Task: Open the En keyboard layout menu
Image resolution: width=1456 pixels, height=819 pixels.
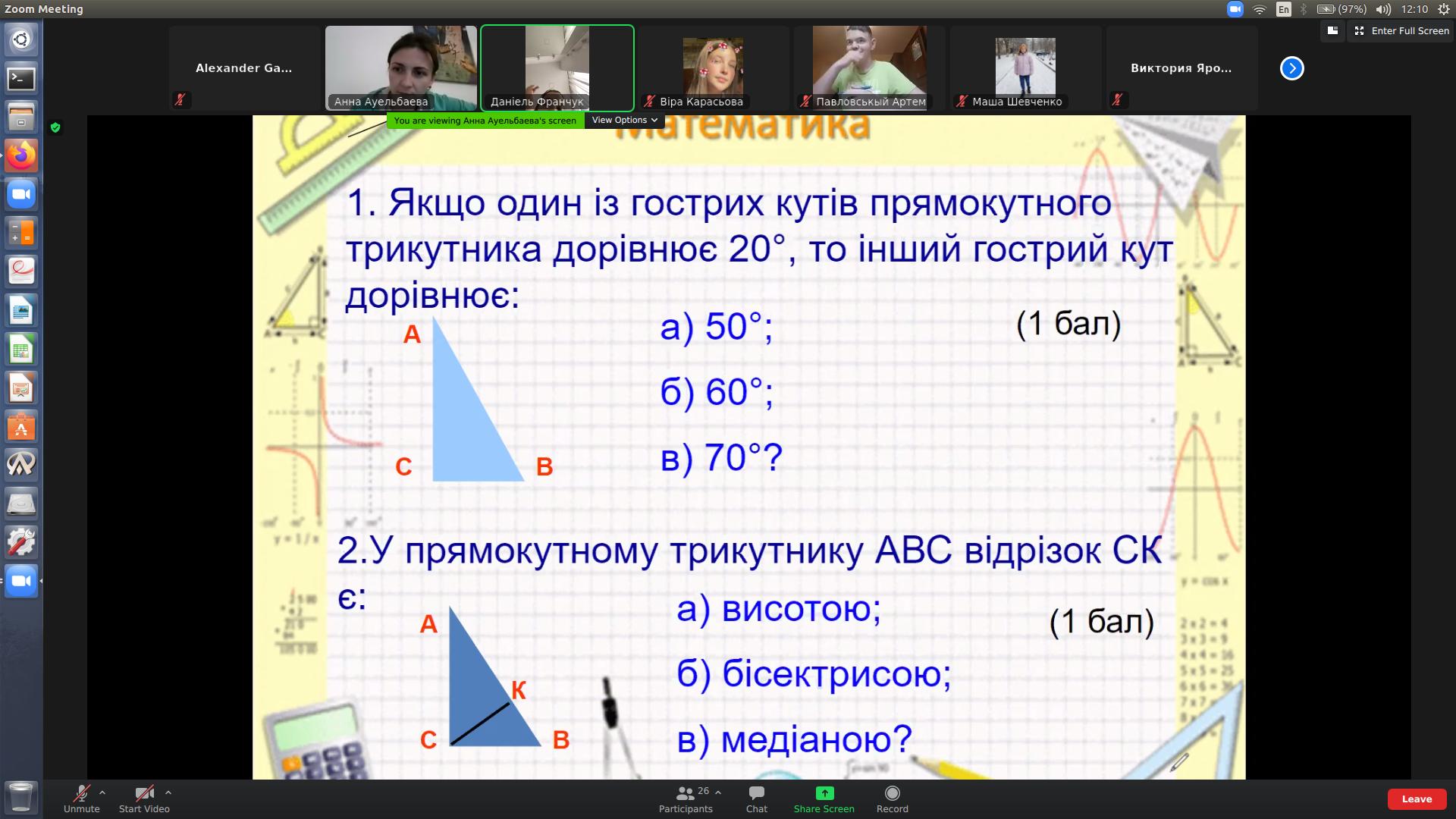Action: click(x=1283, y=9)
